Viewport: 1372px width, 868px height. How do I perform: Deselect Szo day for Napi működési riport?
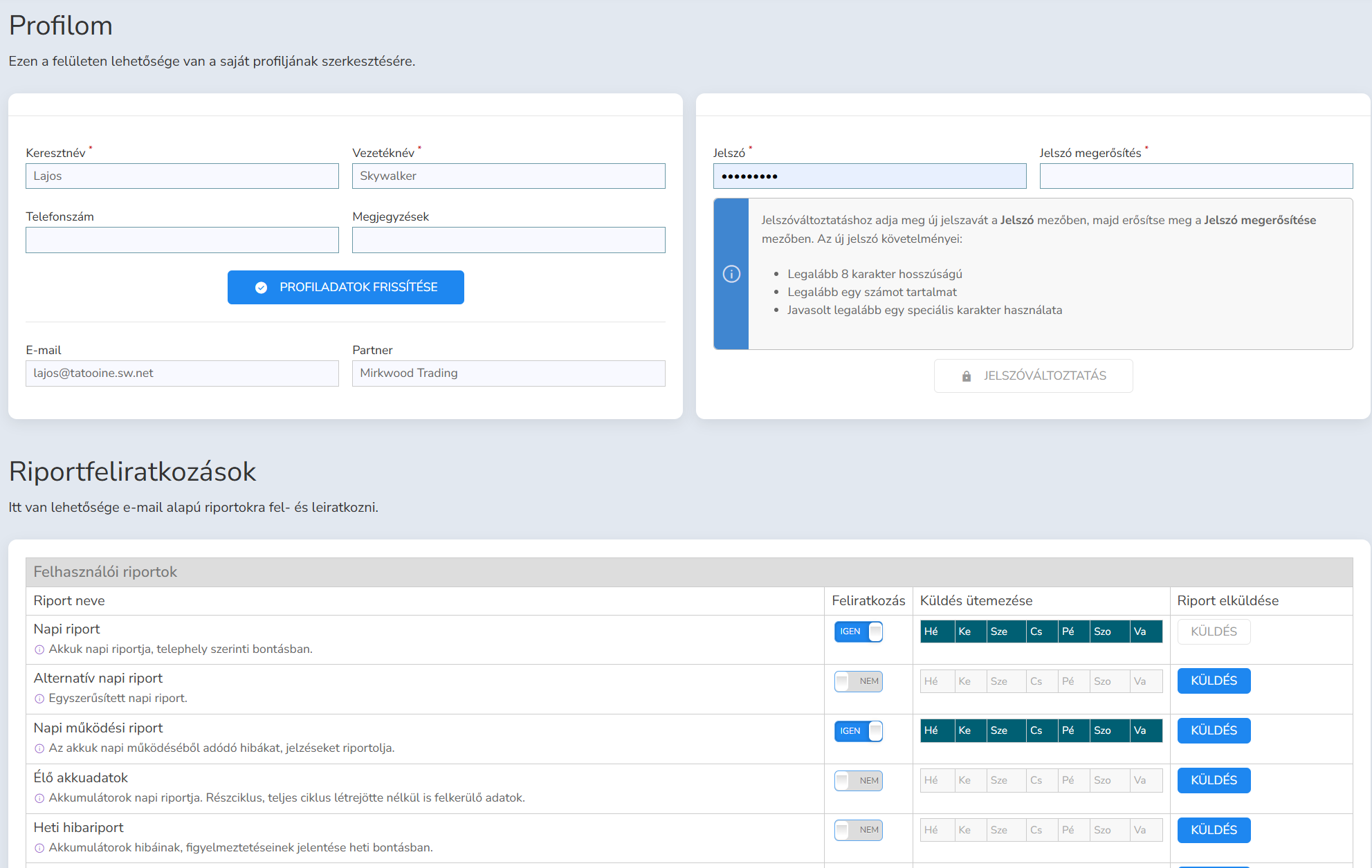tap(1108, 731)
